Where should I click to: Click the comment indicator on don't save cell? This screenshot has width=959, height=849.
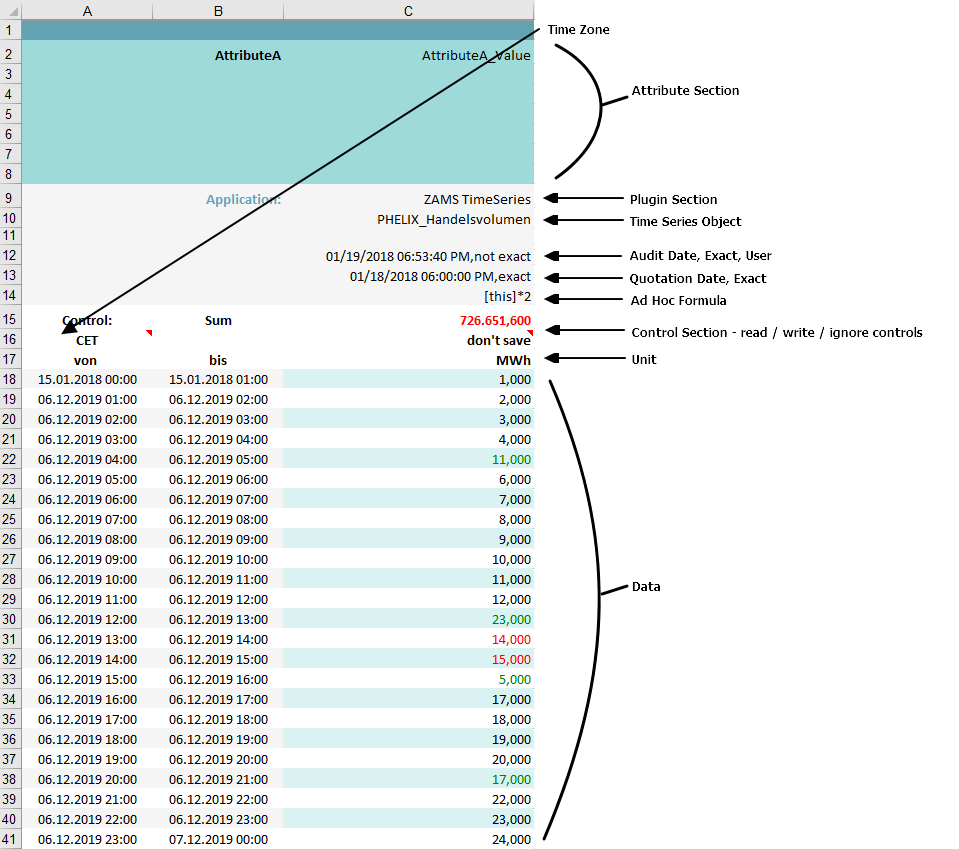point(530,333)
